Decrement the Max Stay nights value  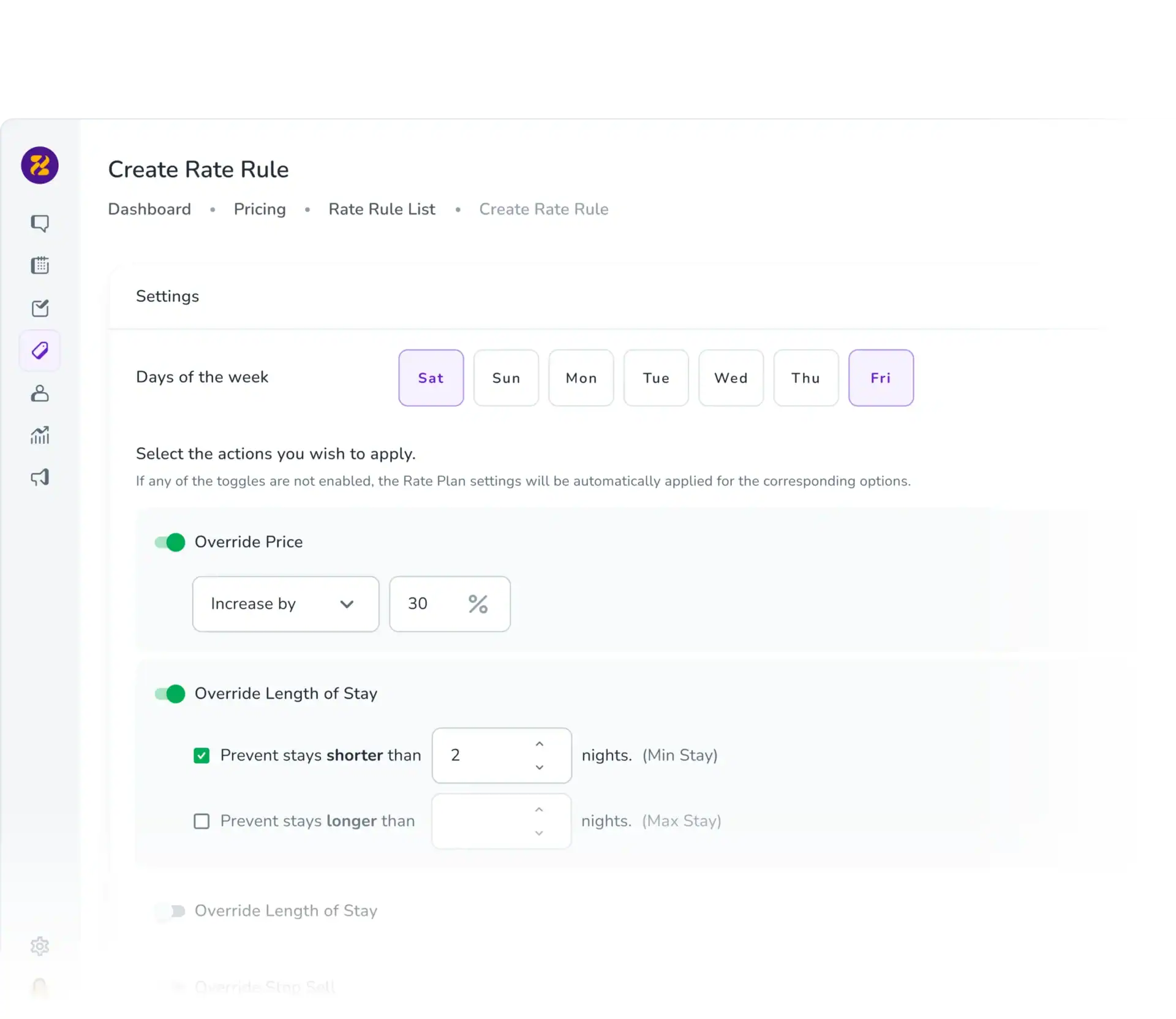point(539,833)
